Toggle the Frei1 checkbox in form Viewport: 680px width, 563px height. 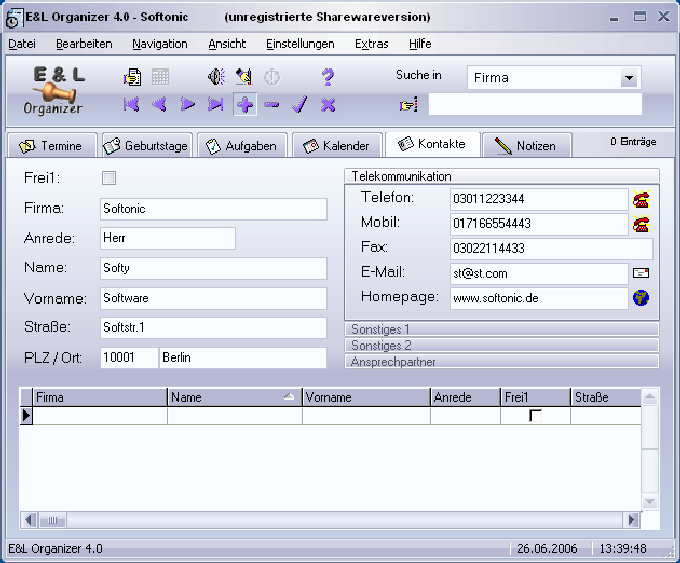click(109, 178)
